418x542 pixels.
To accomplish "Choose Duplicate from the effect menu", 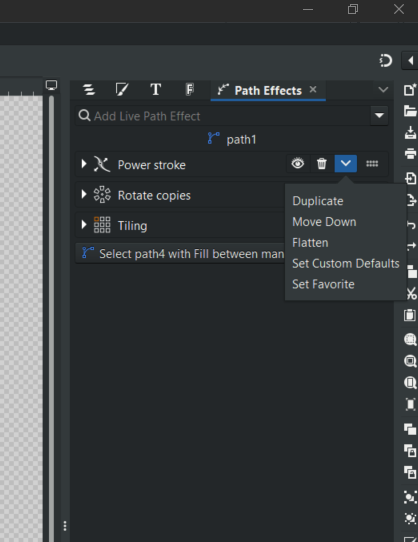I will click(x=318, y=201).
